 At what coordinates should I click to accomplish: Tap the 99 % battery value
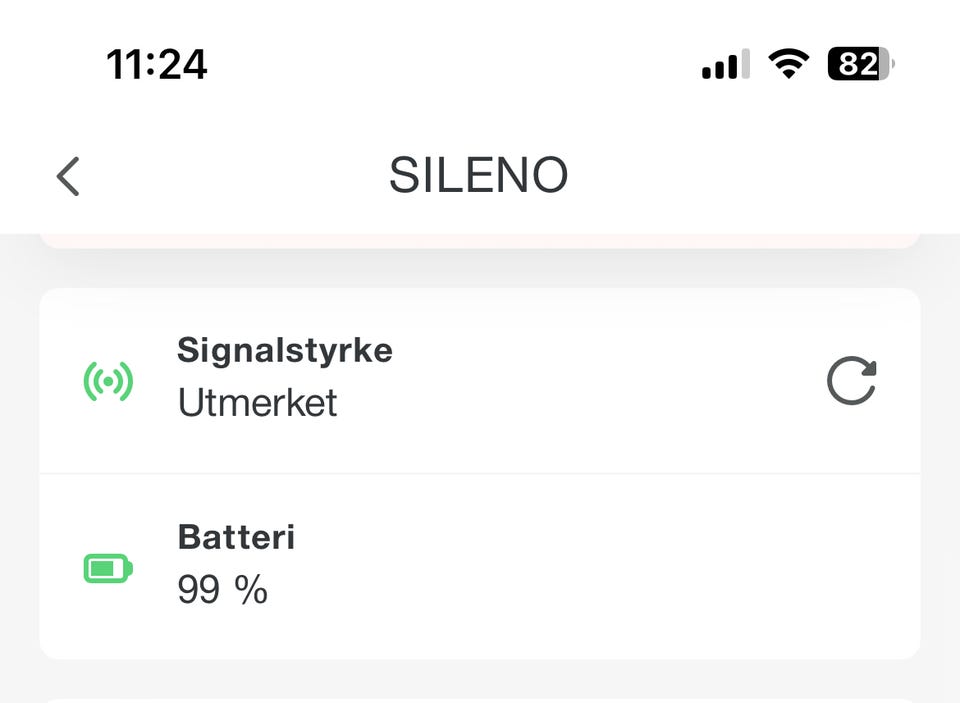click(222, 590)
